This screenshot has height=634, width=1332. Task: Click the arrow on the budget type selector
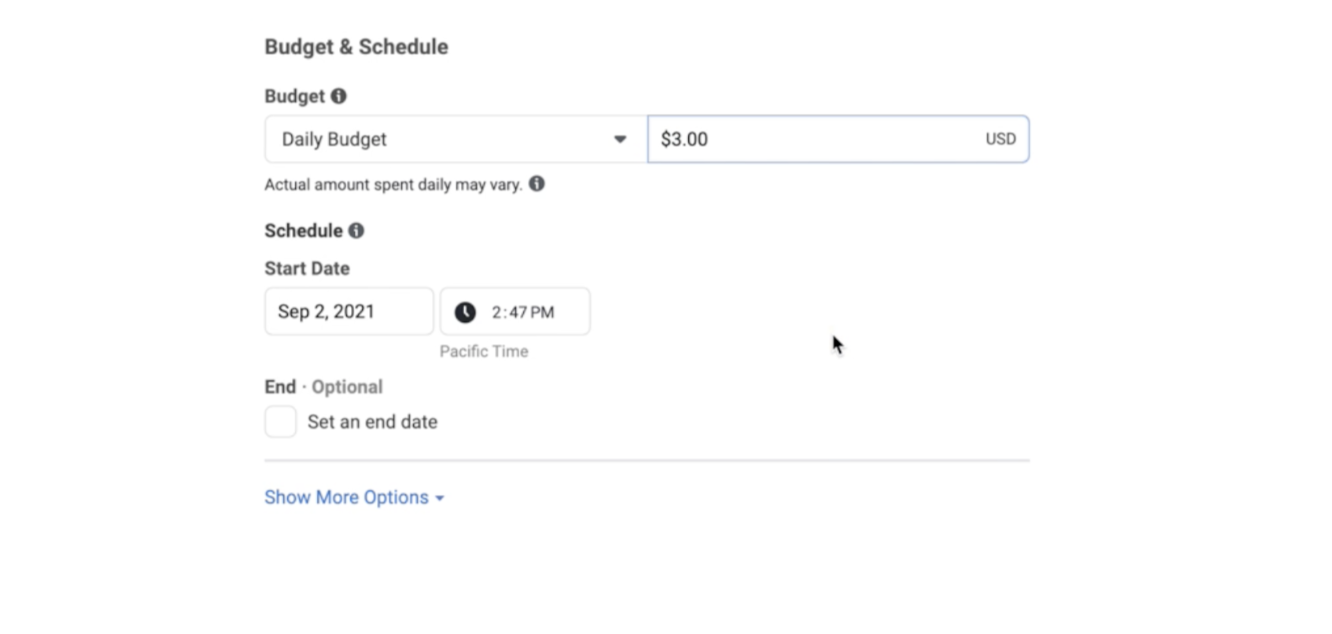620,139
